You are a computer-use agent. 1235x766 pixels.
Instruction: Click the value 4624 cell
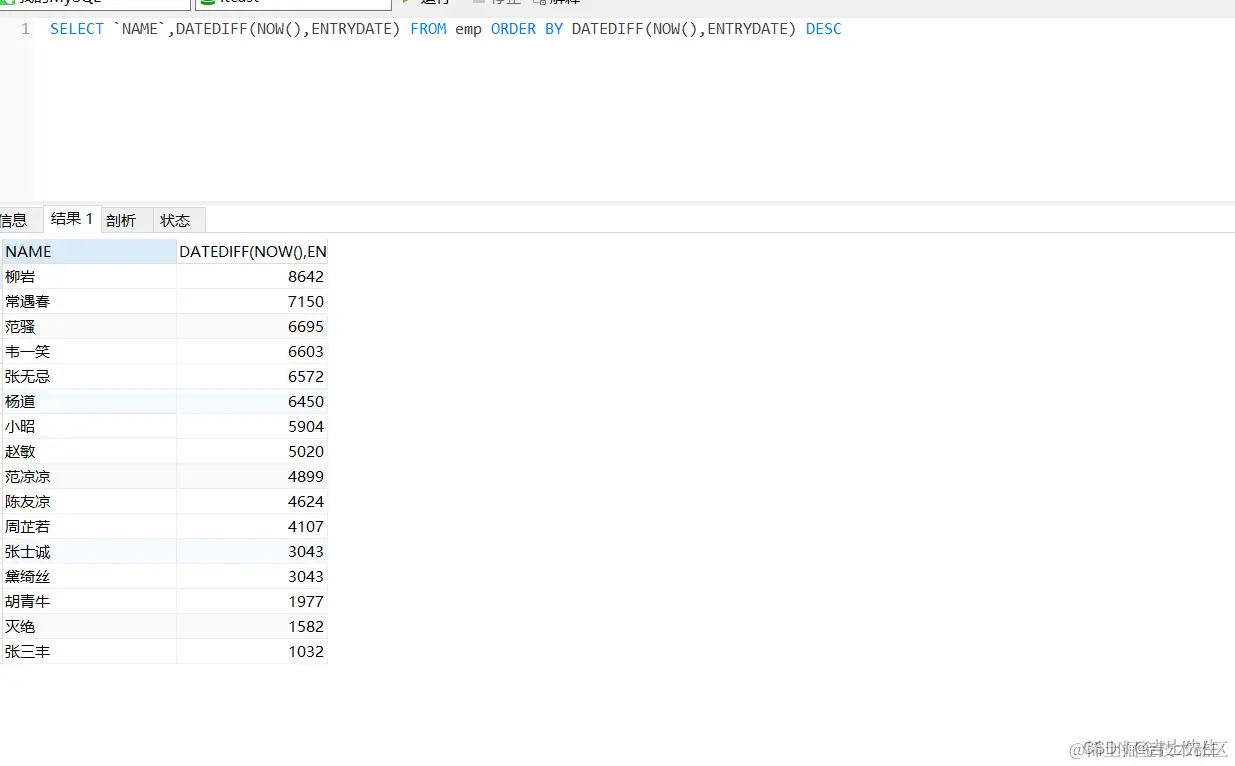point(252,502)
